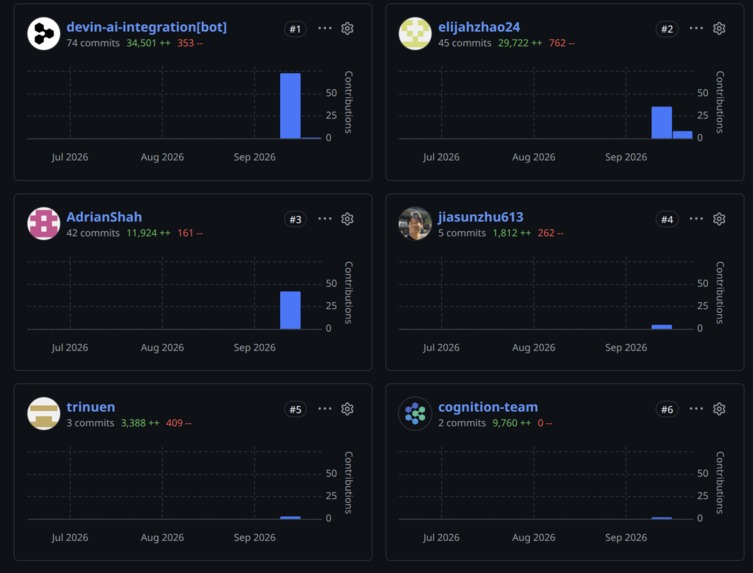Screen dimensions: 753x573
Task: Click gear icon on jiasunzhu613 card
Action: (719, 219)
